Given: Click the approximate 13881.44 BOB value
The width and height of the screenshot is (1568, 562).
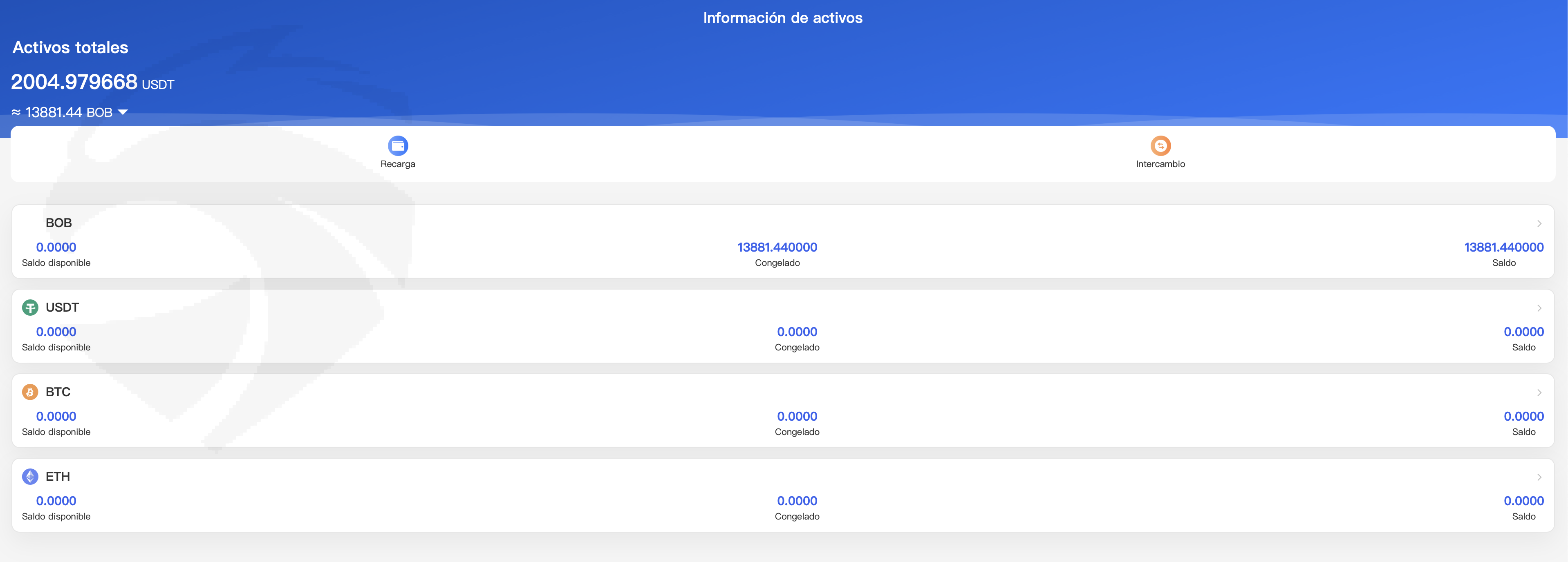Looking at the screenshot, I should (x=61, y=112).
